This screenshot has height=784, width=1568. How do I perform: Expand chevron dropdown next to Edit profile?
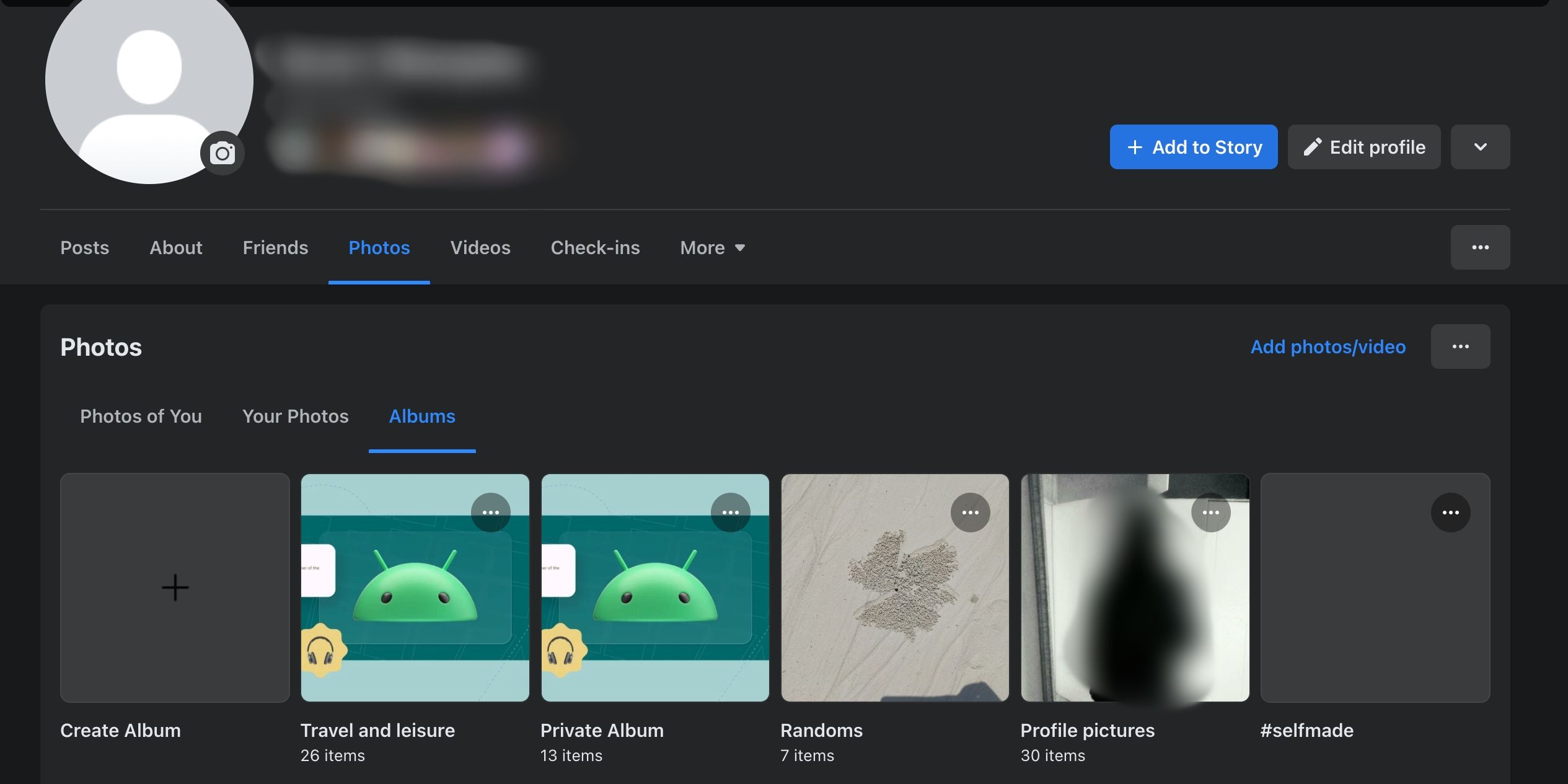1480,147
